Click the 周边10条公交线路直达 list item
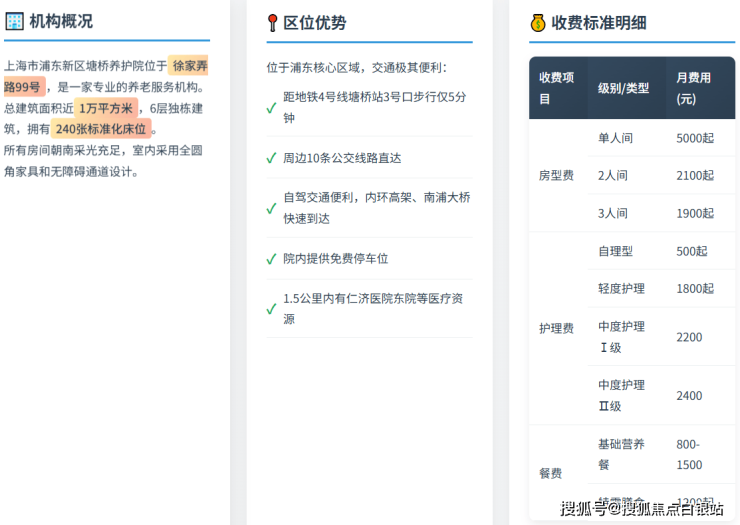The height and width of the screenshot is (525, 740). tap(370, 158)
